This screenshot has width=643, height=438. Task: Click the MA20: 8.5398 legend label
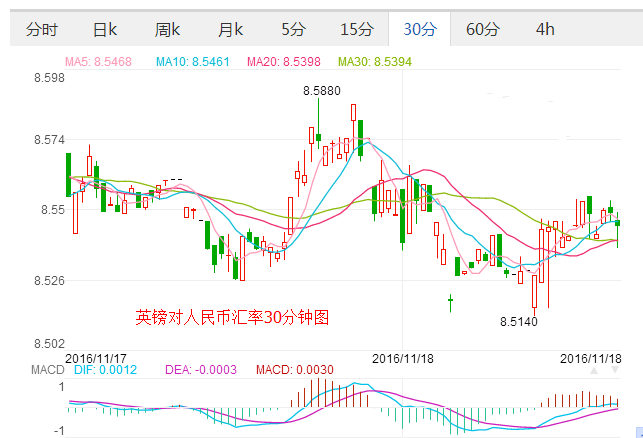click(283, 62)
